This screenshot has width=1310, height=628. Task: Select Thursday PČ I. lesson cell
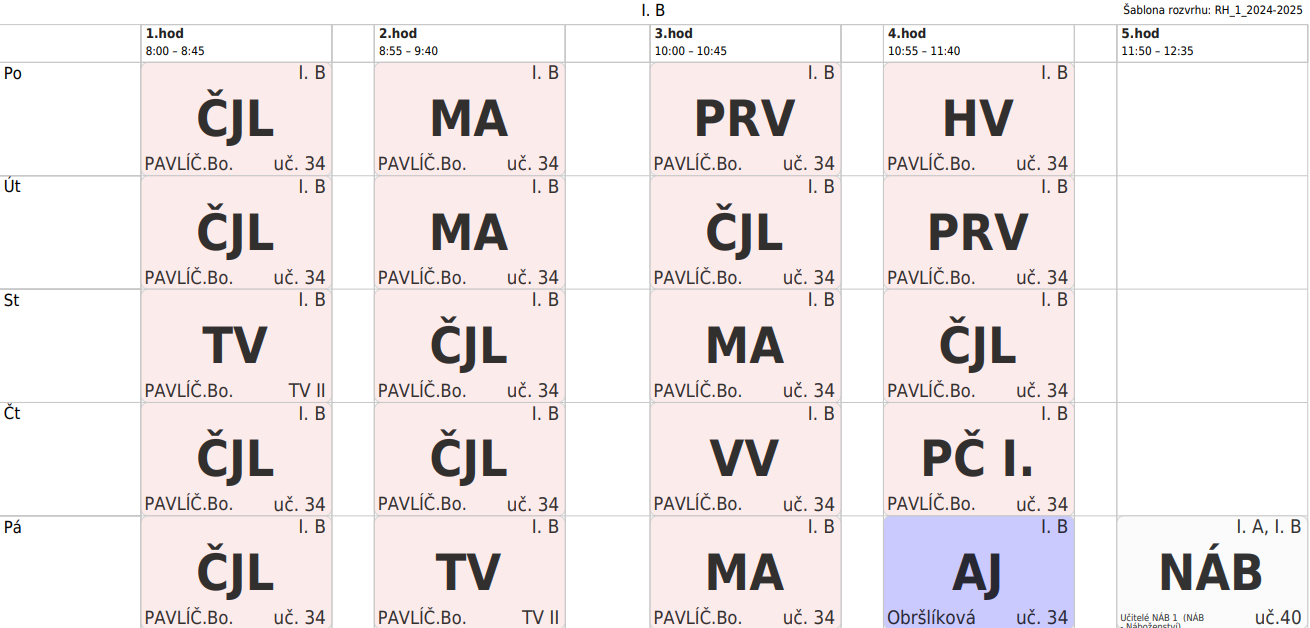(979, 459)
